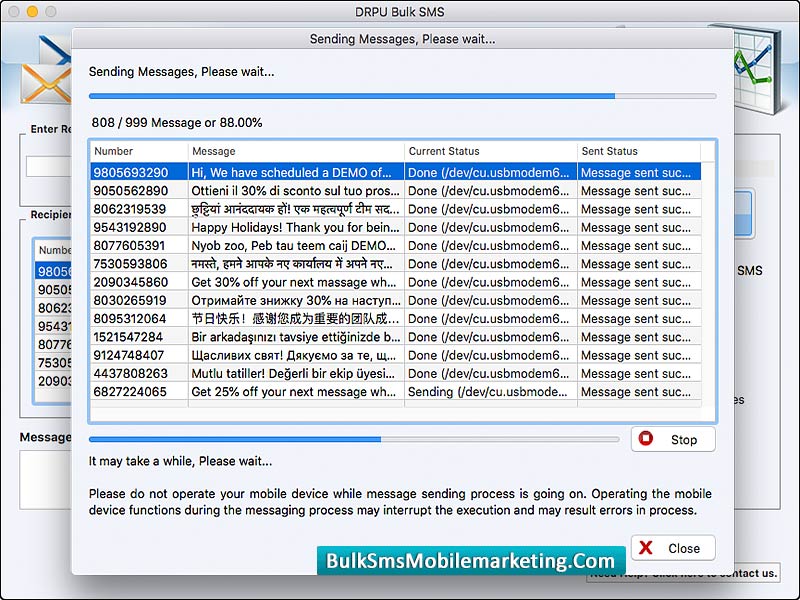Screen dimensions: 800x600
Task: Click the yellow minimize window button
Action: coord(32,12)
